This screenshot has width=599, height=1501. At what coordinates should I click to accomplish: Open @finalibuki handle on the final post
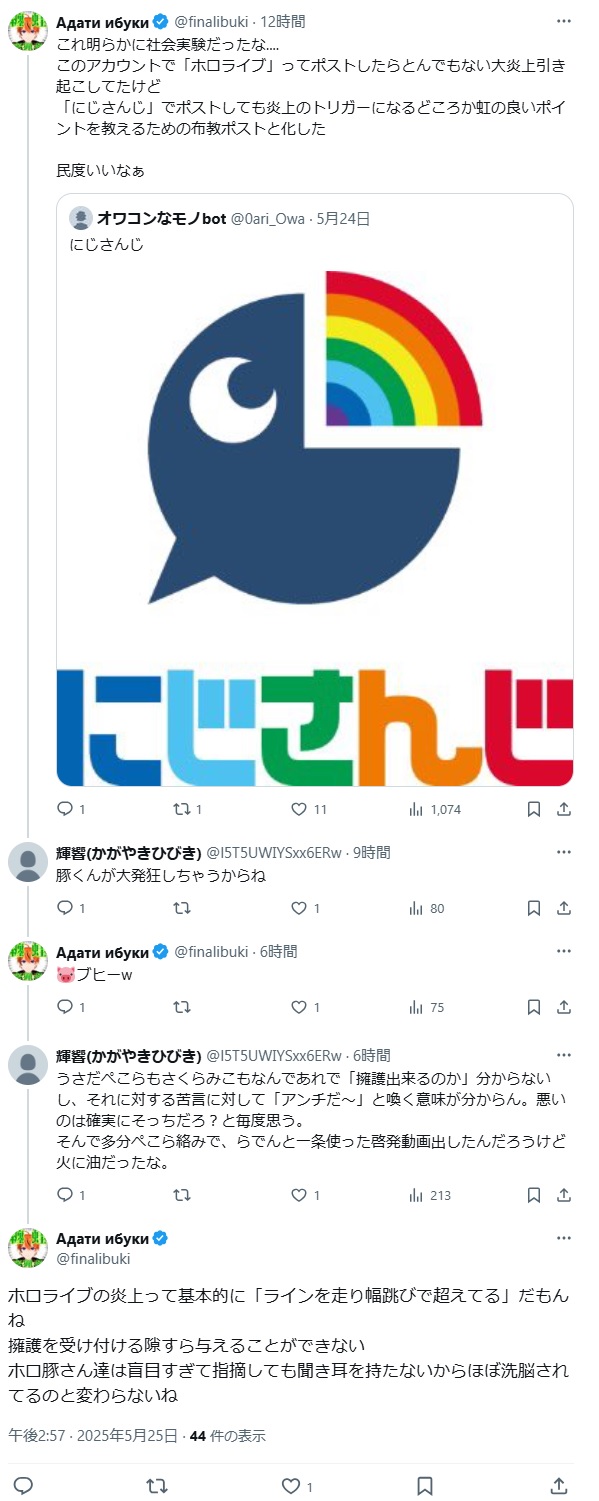point(93,1258)
